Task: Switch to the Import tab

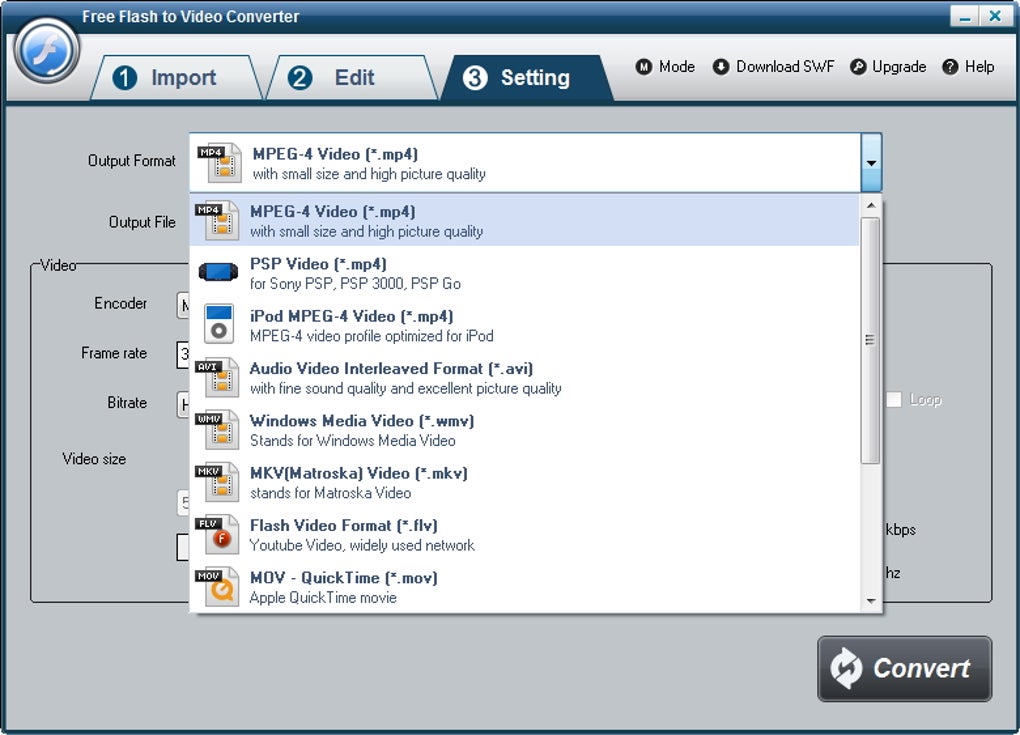Action: click(174, 77)
